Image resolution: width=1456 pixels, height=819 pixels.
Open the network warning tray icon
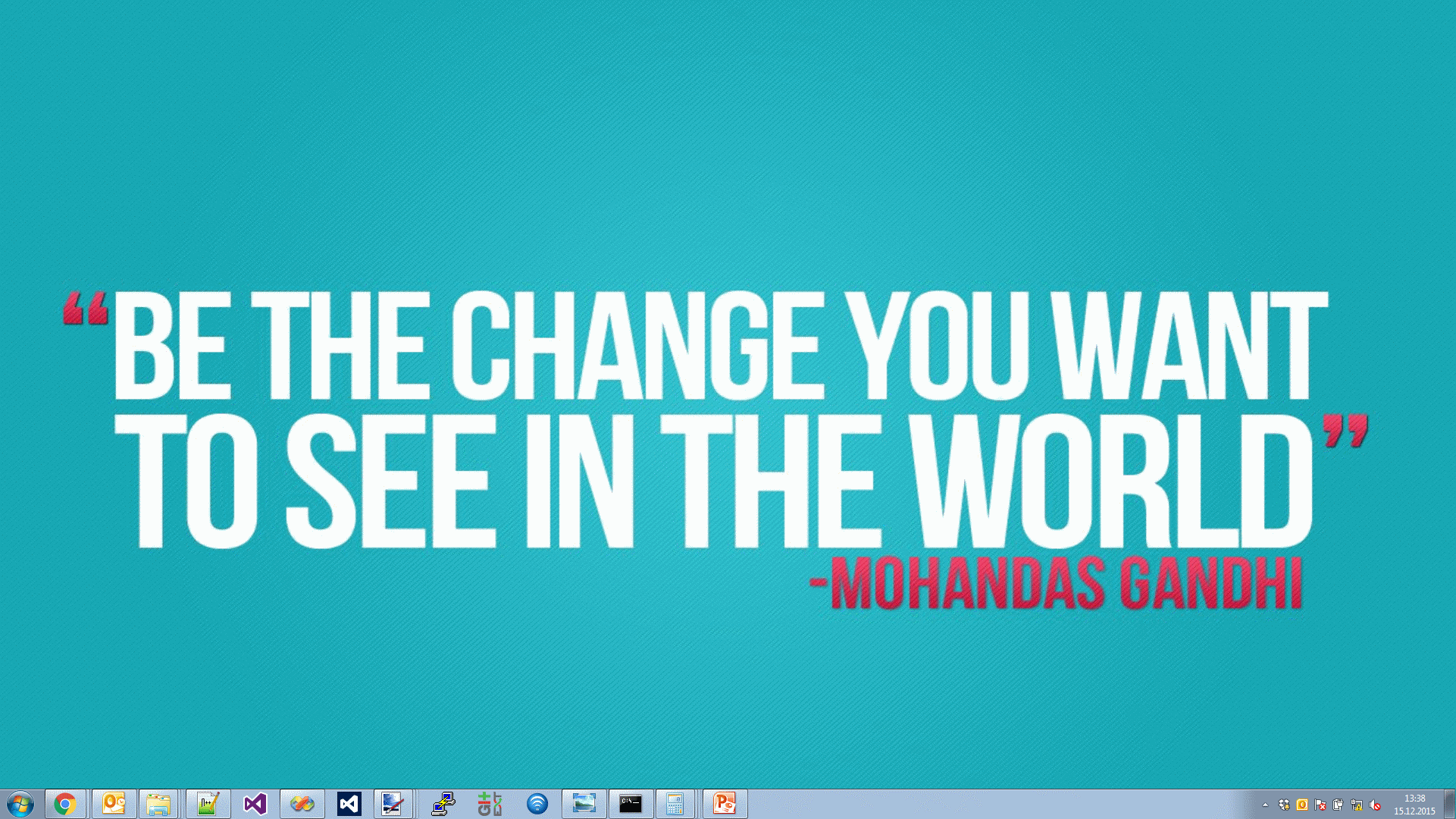click(x=1357, y=805)
